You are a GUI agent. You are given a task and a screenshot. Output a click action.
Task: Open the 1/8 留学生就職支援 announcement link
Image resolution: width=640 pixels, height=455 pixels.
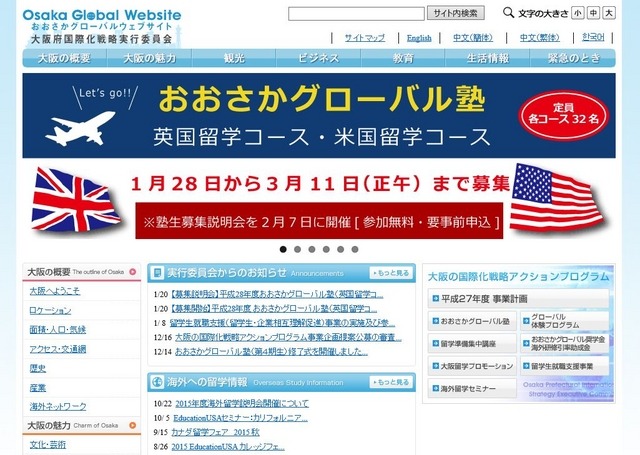pos(282,323)
